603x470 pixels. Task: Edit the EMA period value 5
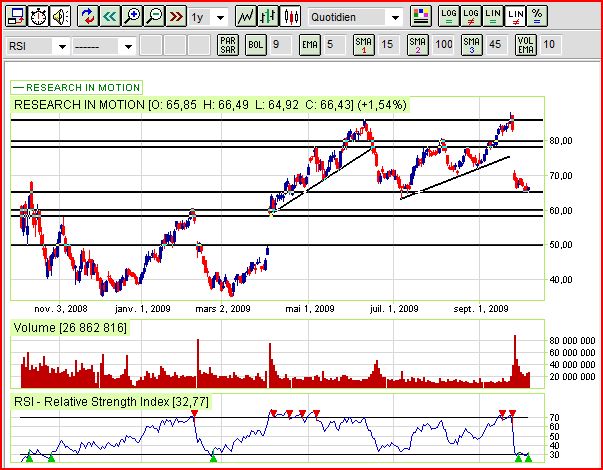(334, 45)
